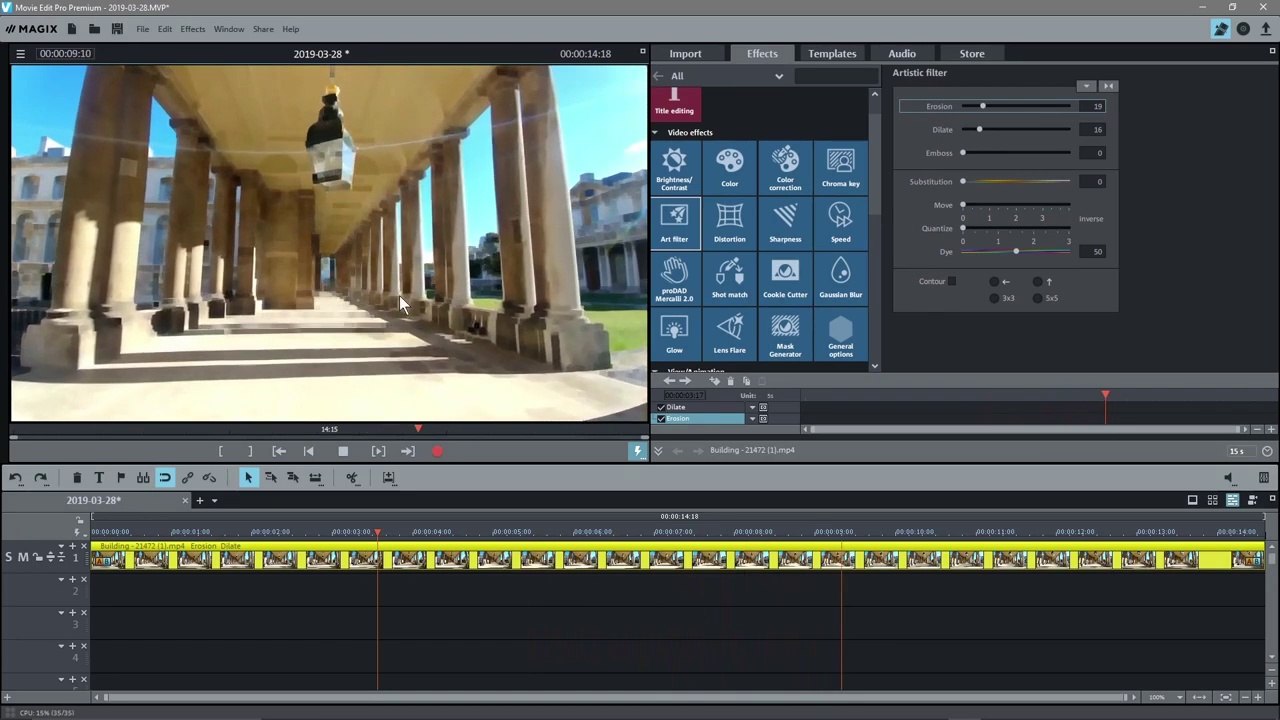Select the up-arrow contour radio button
This screenshot has height=720, width=1280.
1038,282
